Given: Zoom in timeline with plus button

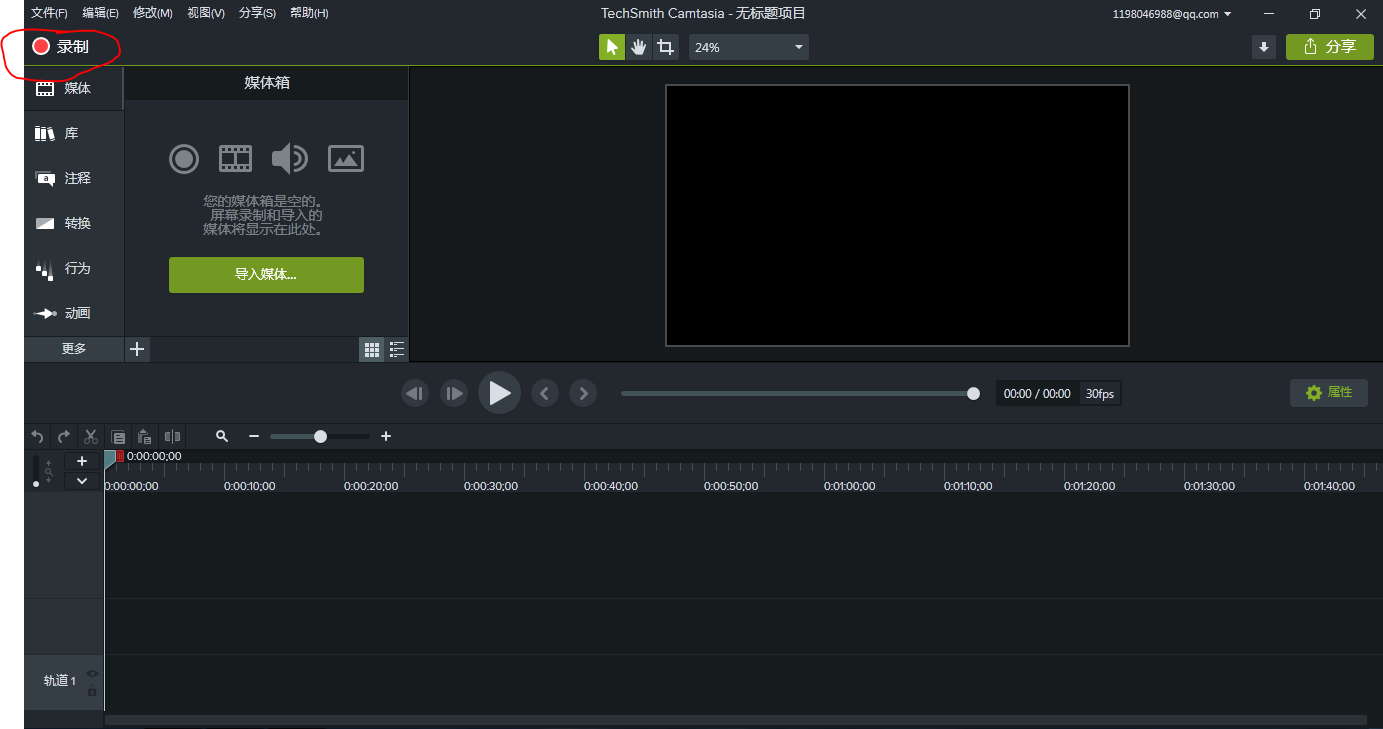Looking at the screenshot, I should 386,436.
